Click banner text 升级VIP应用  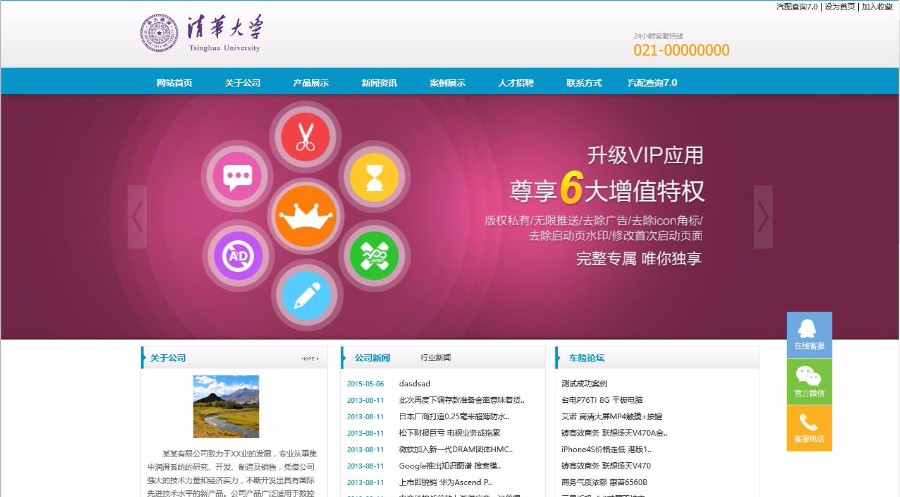point(645,156)
